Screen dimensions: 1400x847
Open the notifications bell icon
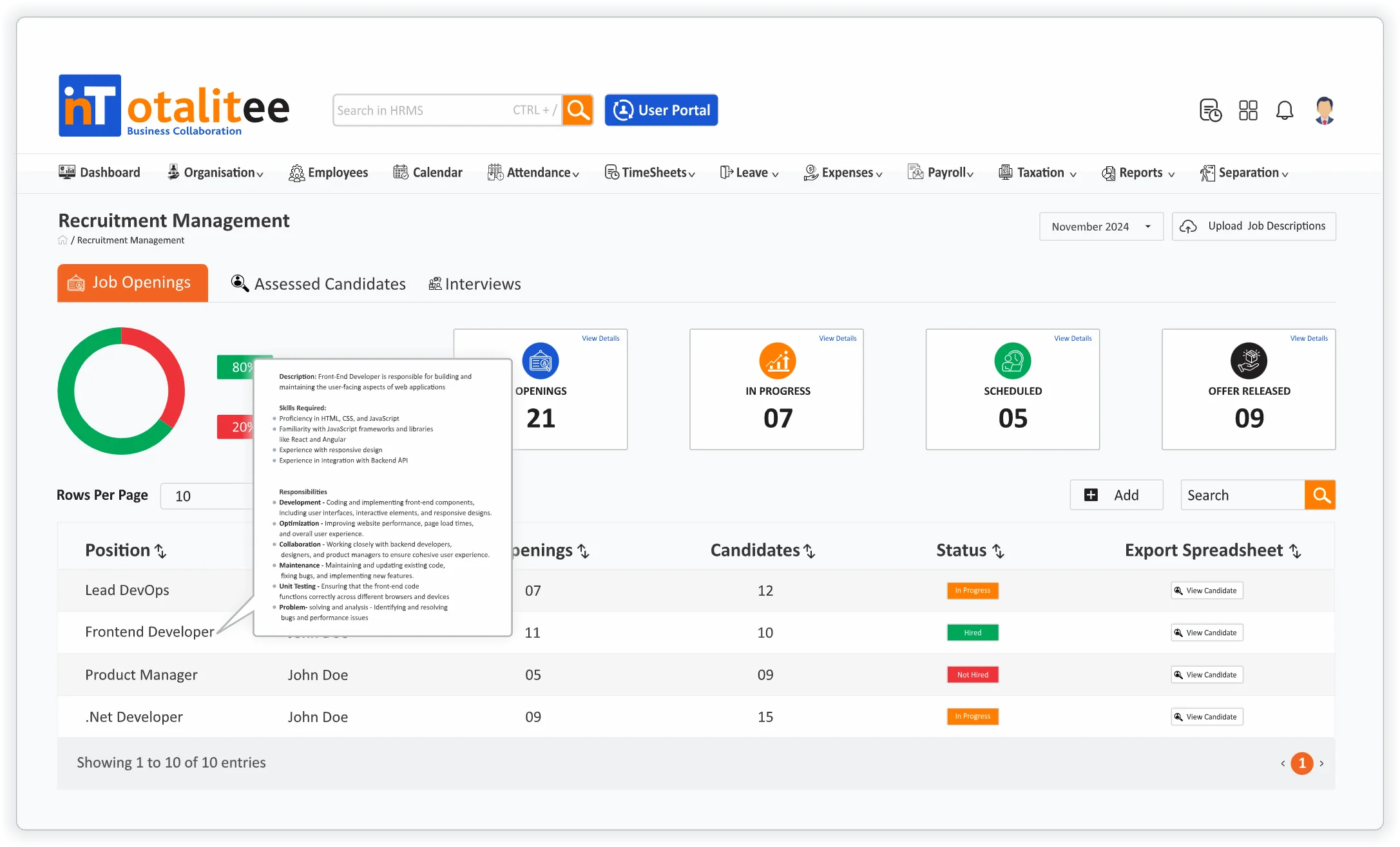coord(1284,110)
